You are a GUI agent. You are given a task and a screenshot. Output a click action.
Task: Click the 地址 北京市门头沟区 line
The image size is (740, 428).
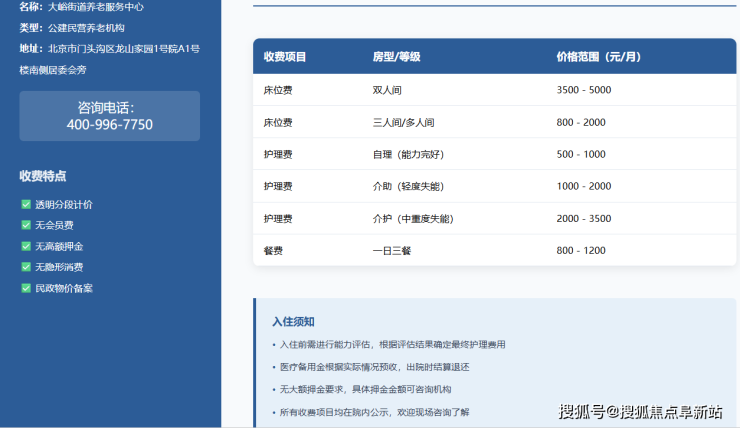tap(109, 49)
